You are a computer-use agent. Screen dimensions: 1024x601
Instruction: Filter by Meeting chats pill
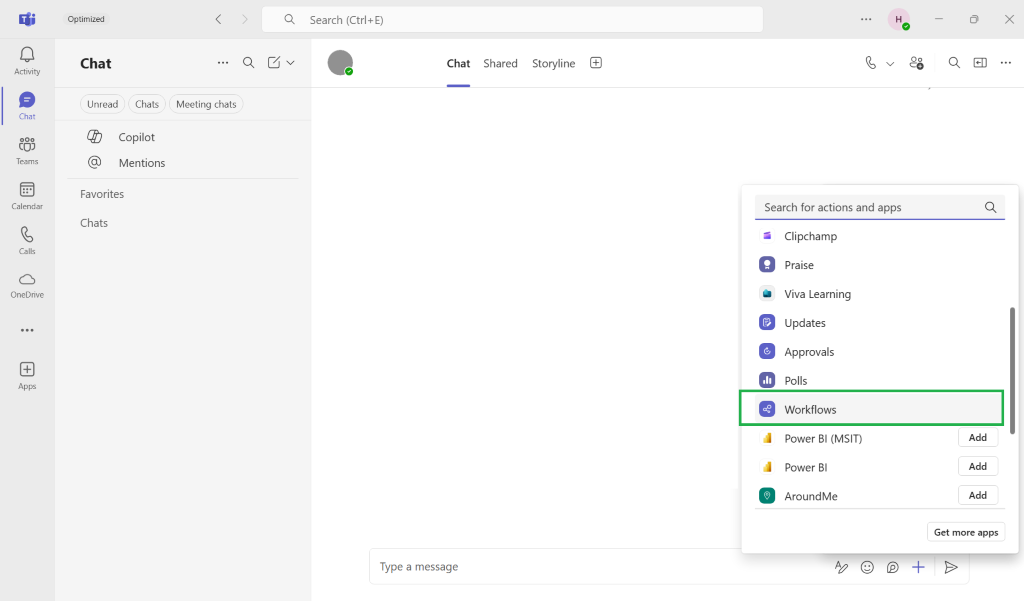206,104
